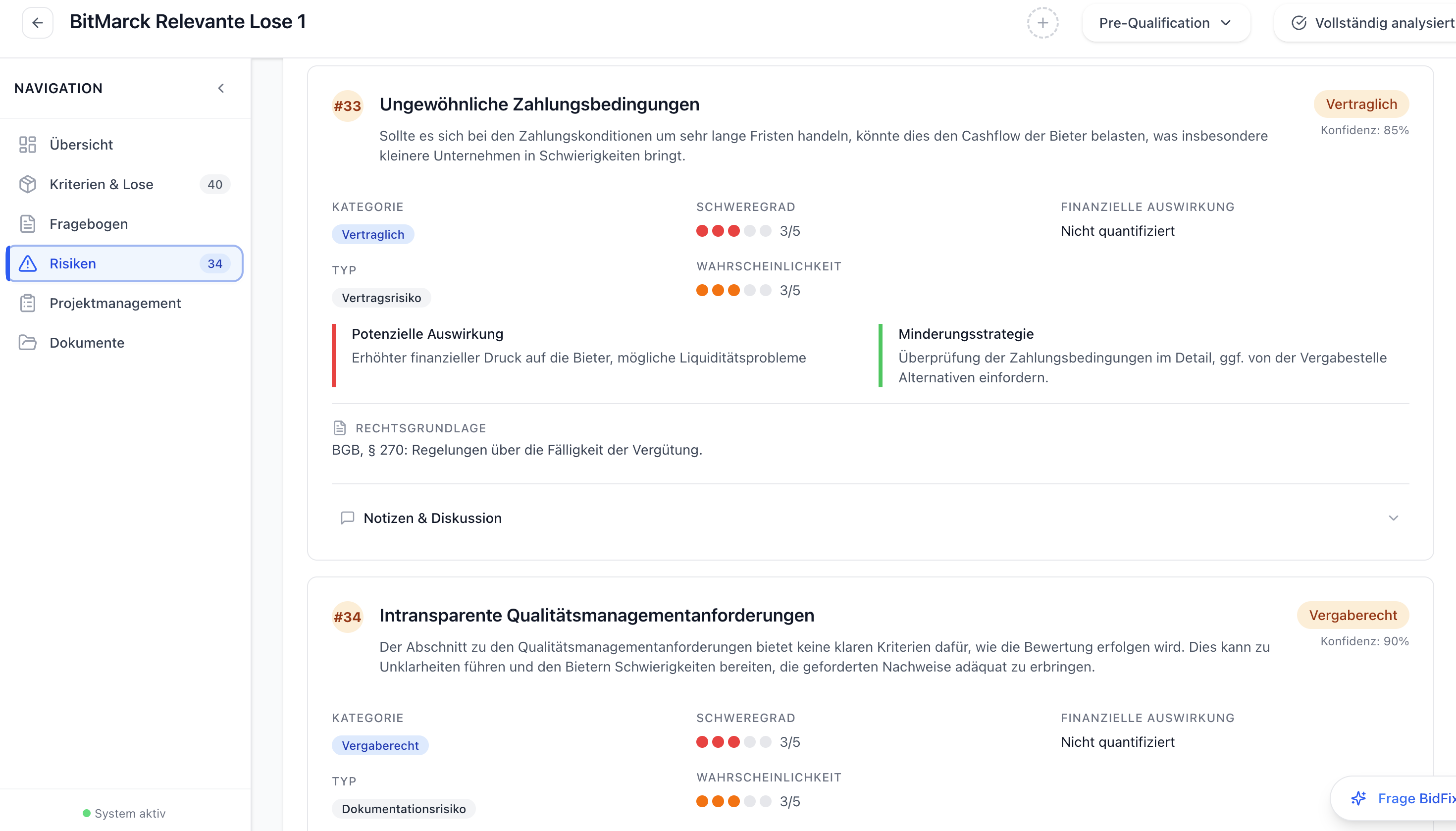Click the Risiken warning triangle icon
1456x831 pixels.
coord(27,263)
